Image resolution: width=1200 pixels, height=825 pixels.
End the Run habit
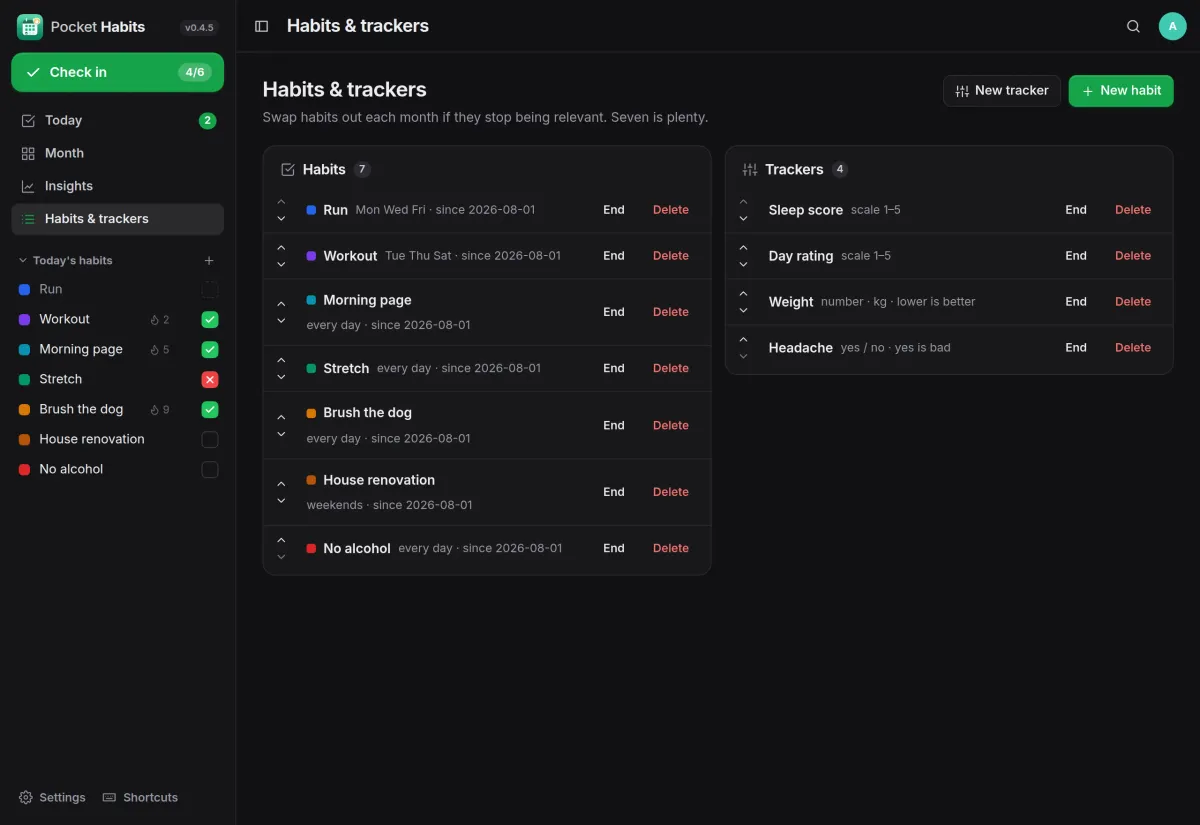tap(614, 210)
